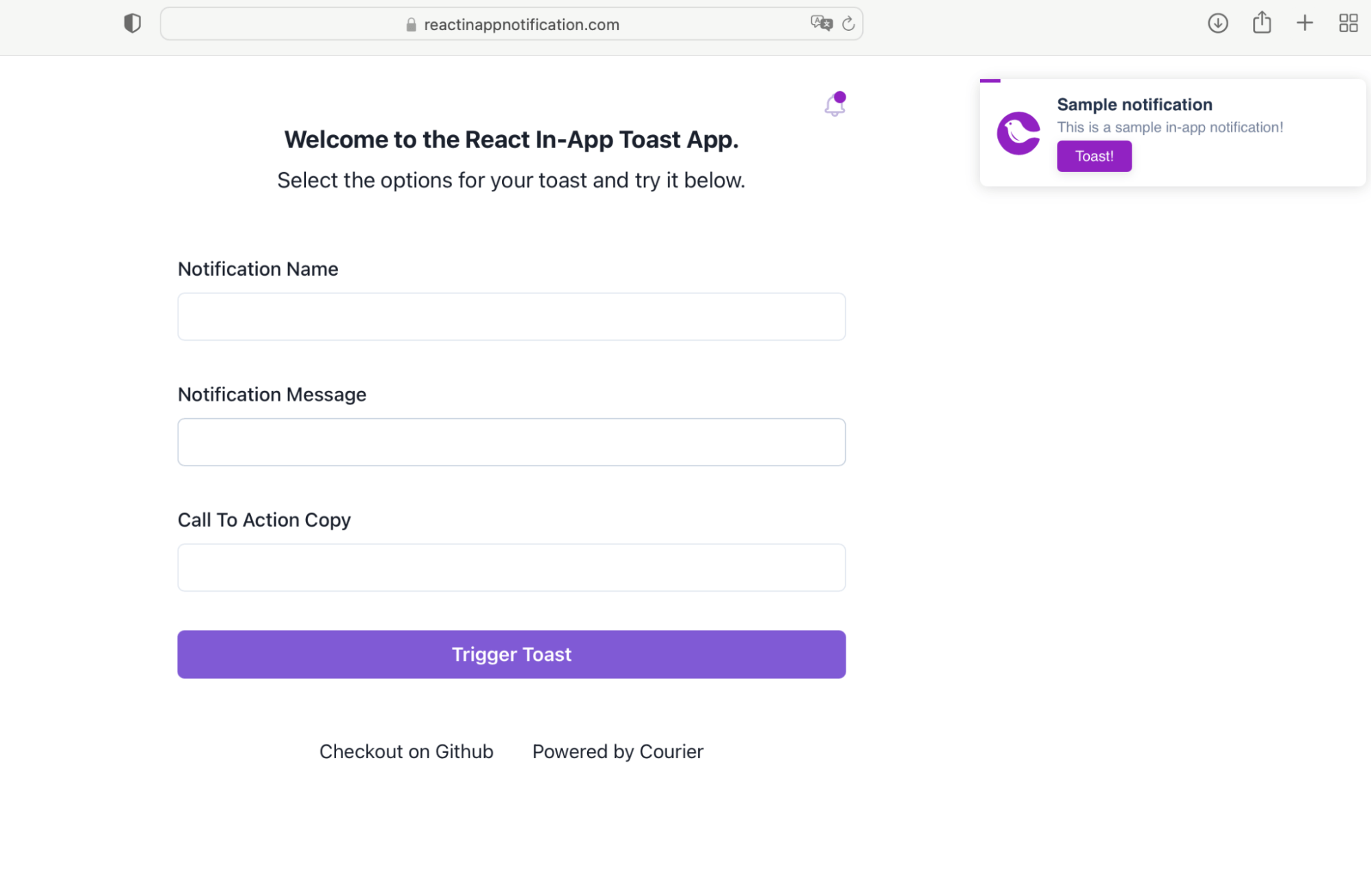Focus the Notification Message field

pyautogui.click(x=511, y=442)
